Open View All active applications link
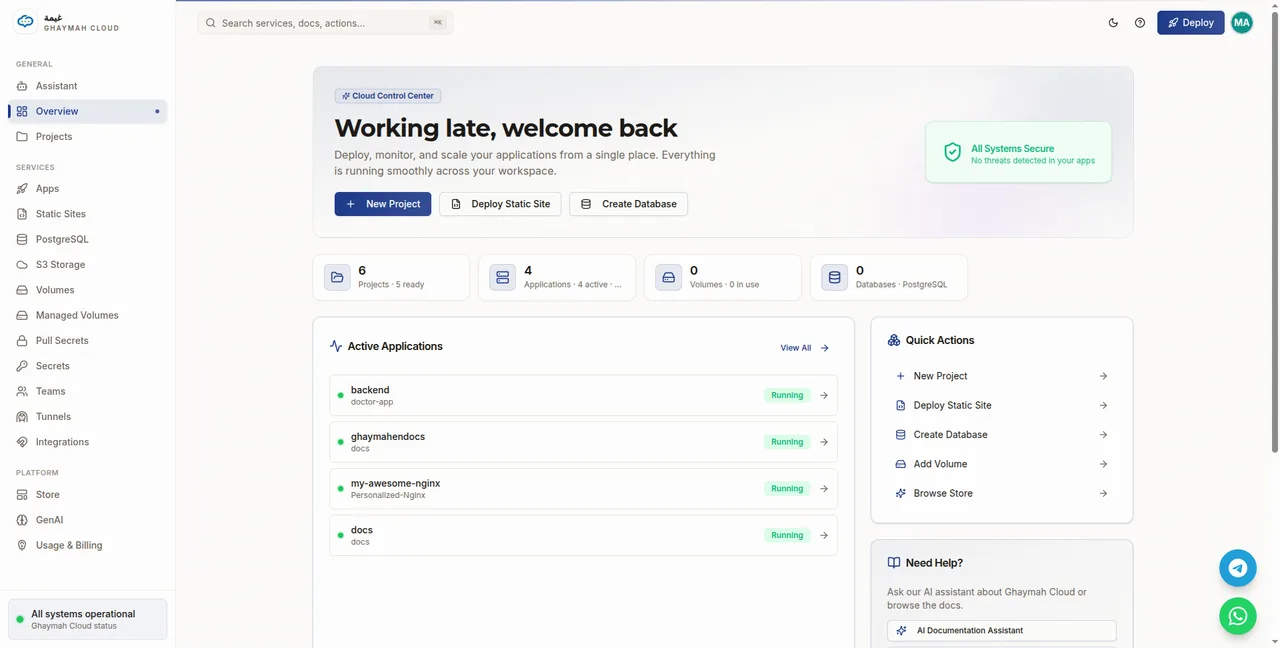The height and width of the screenshot is (648, 1280). [805, 348]
